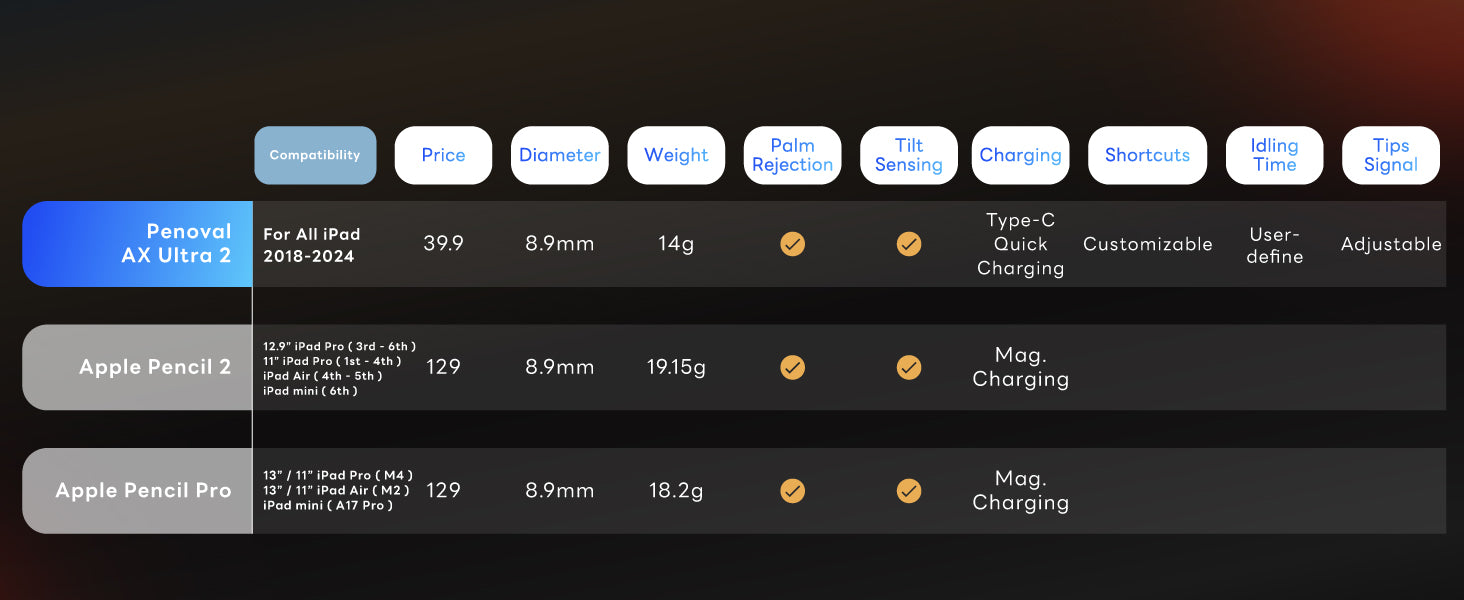
Task: Click the Apple Pencil Pro Palm Rejection checkmark
Action: coord(792,490)
